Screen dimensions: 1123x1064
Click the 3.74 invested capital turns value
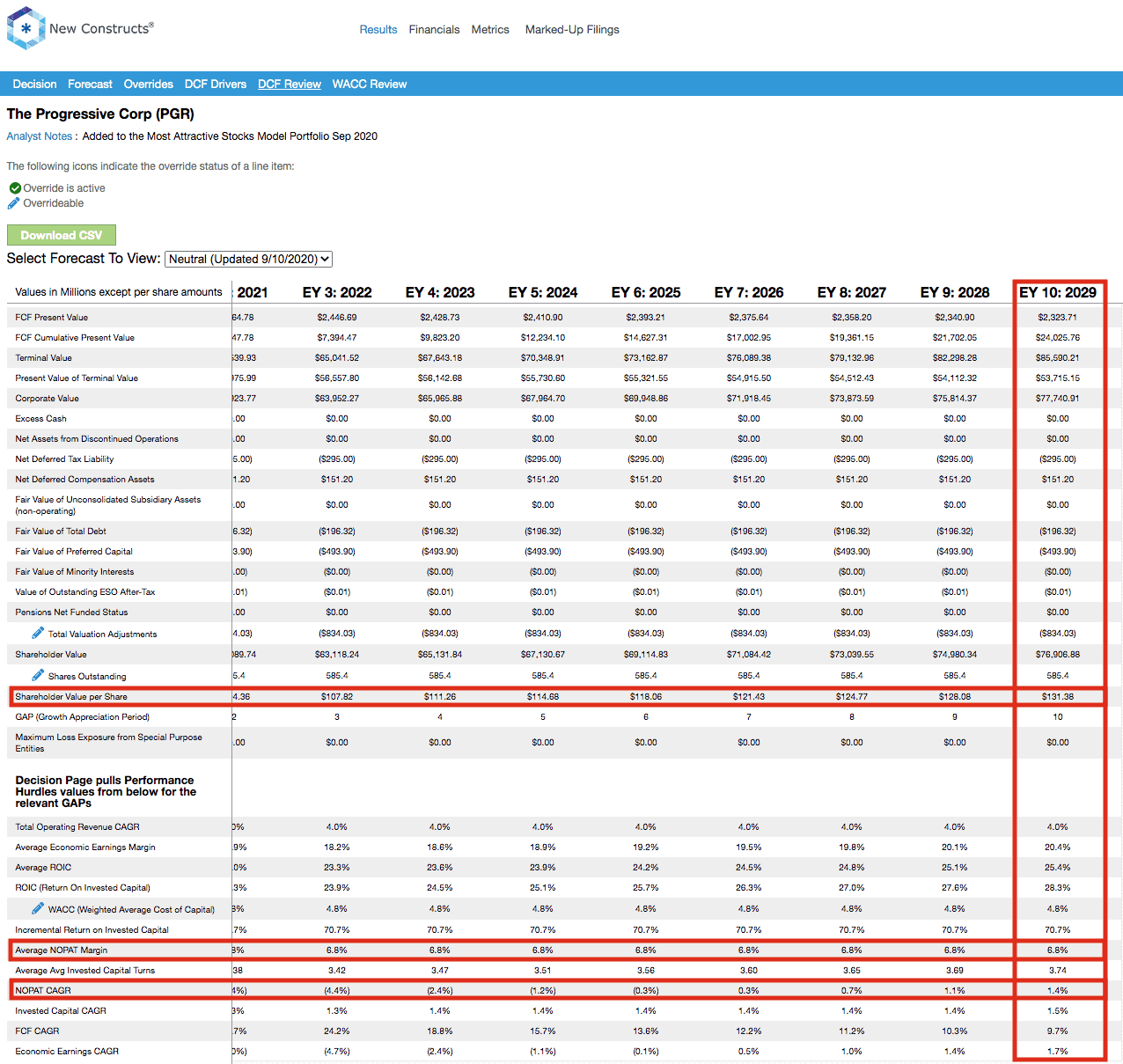(1058, 970)
